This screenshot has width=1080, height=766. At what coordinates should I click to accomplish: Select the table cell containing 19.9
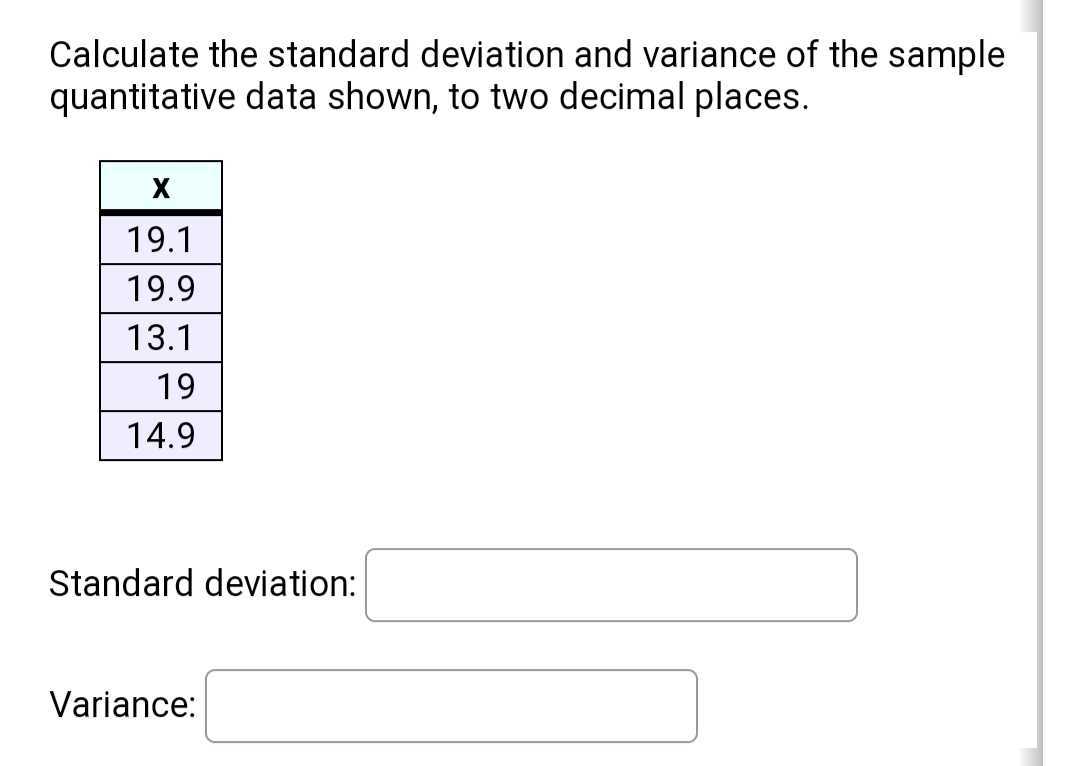[x=160, y=288]
